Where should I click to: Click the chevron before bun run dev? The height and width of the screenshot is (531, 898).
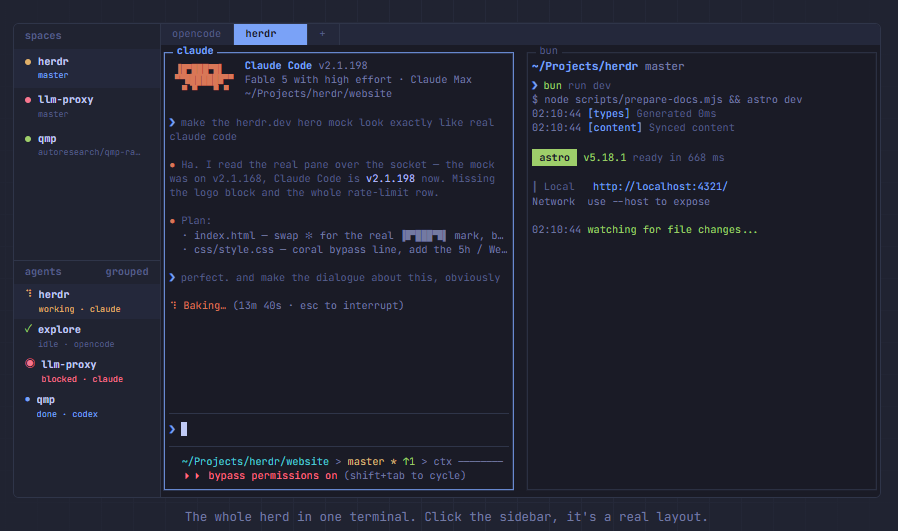point(535,85)
